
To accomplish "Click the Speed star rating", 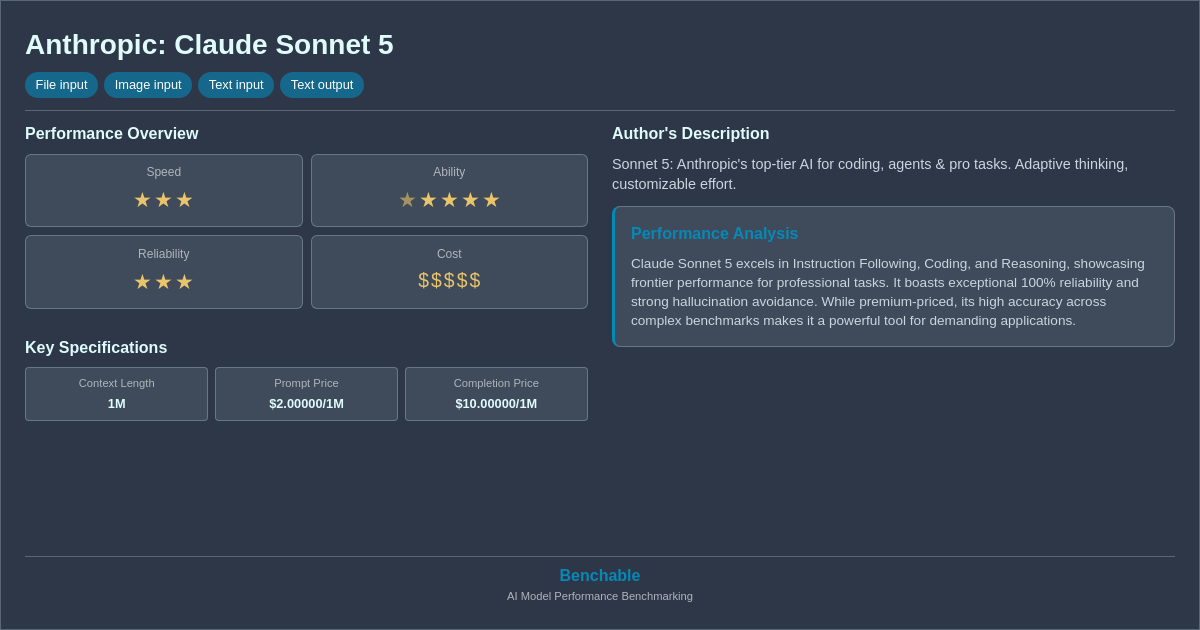I will tap(164, 200).
